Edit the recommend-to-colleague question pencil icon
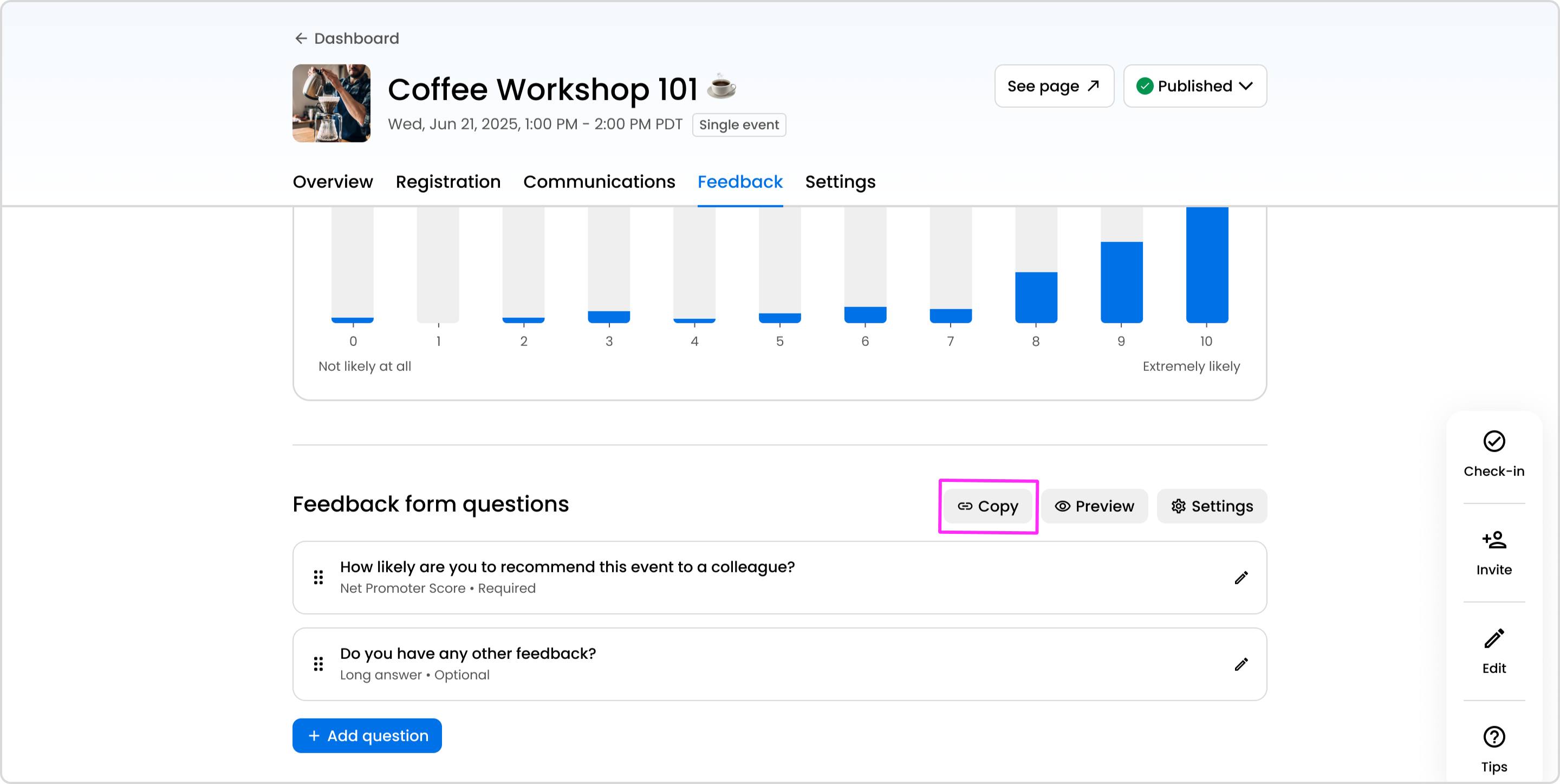Viewport: 1560px width, 784px height. (1241, 578)
